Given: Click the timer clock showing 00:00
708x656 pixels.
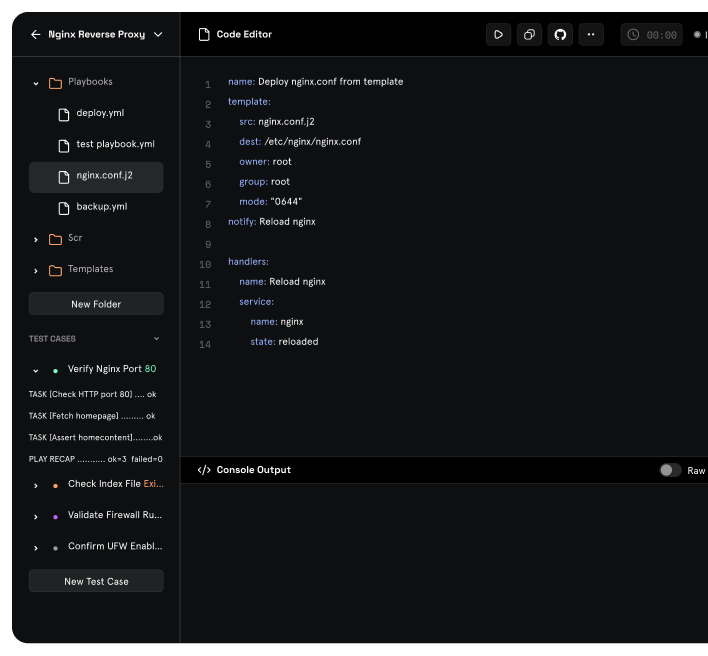Looking at the screenshot, I should [x=651, y=35].
